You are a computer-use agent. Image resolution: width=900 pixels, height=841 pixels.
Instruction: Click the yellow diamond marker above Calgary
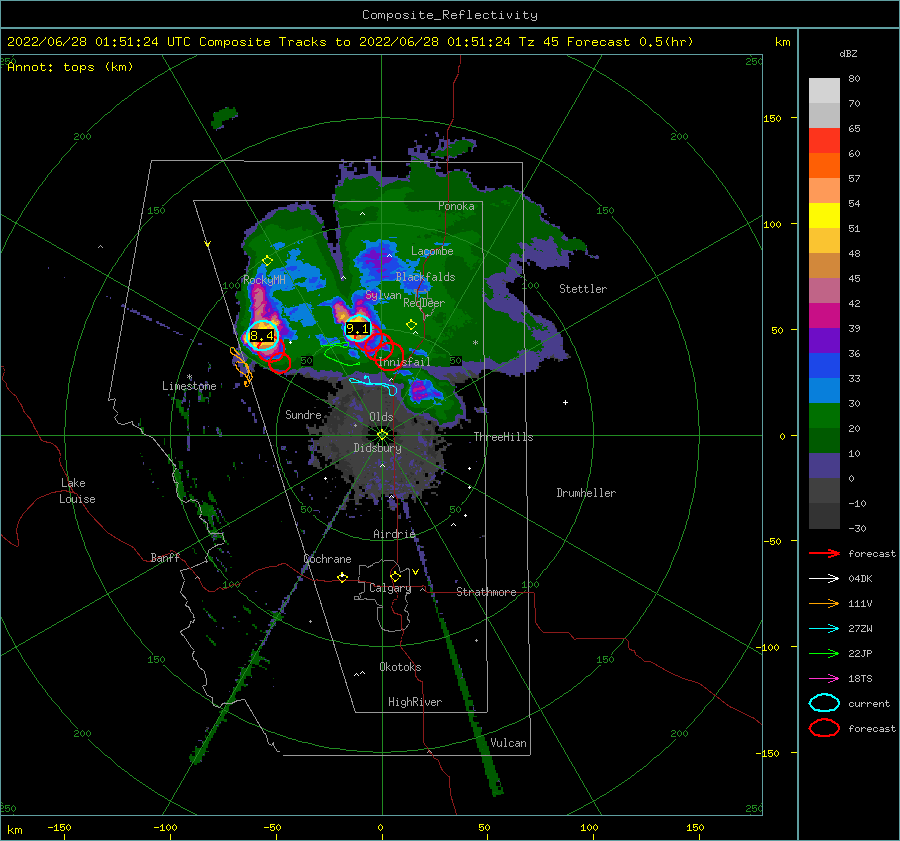(395, 576)
